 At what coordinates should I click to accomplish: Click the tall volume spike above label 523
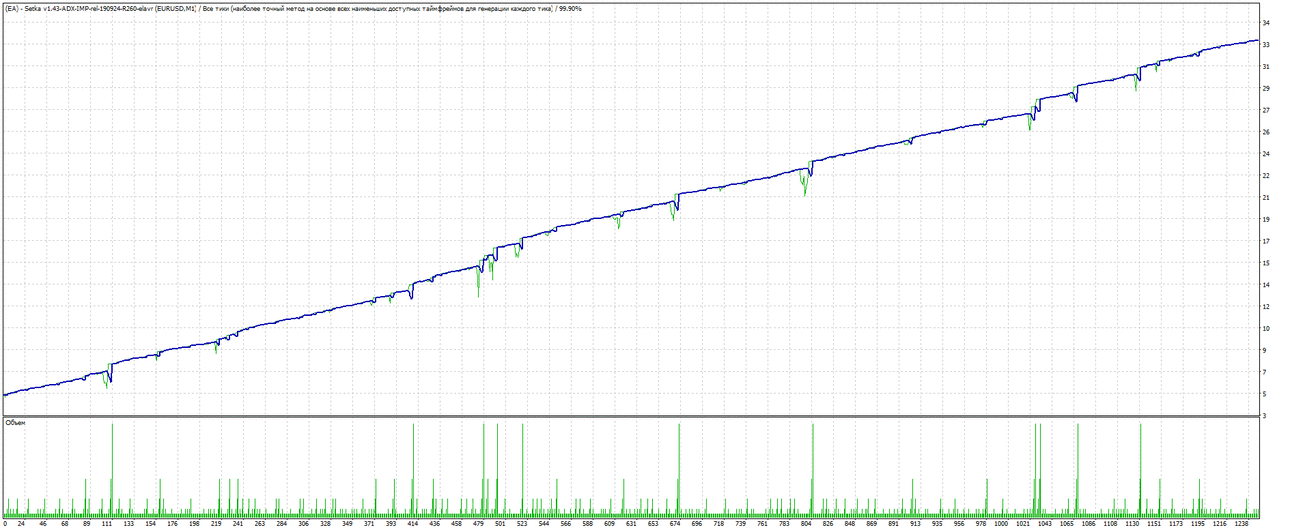tap(524, 468)
